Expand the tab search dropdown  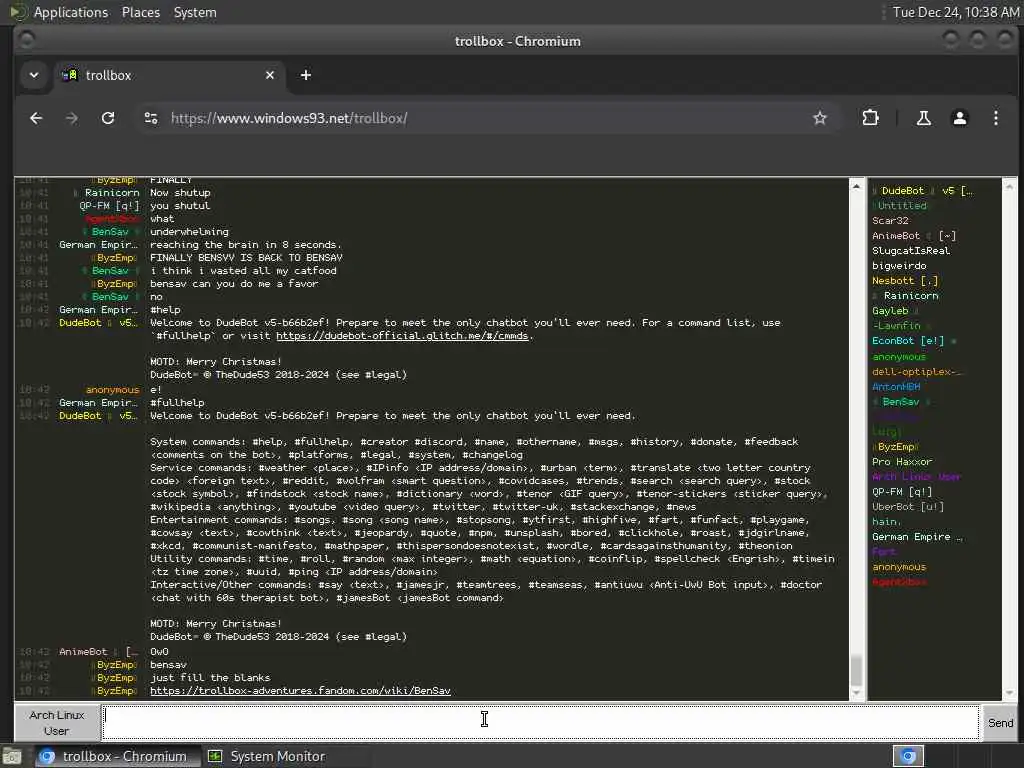[34, 75]
